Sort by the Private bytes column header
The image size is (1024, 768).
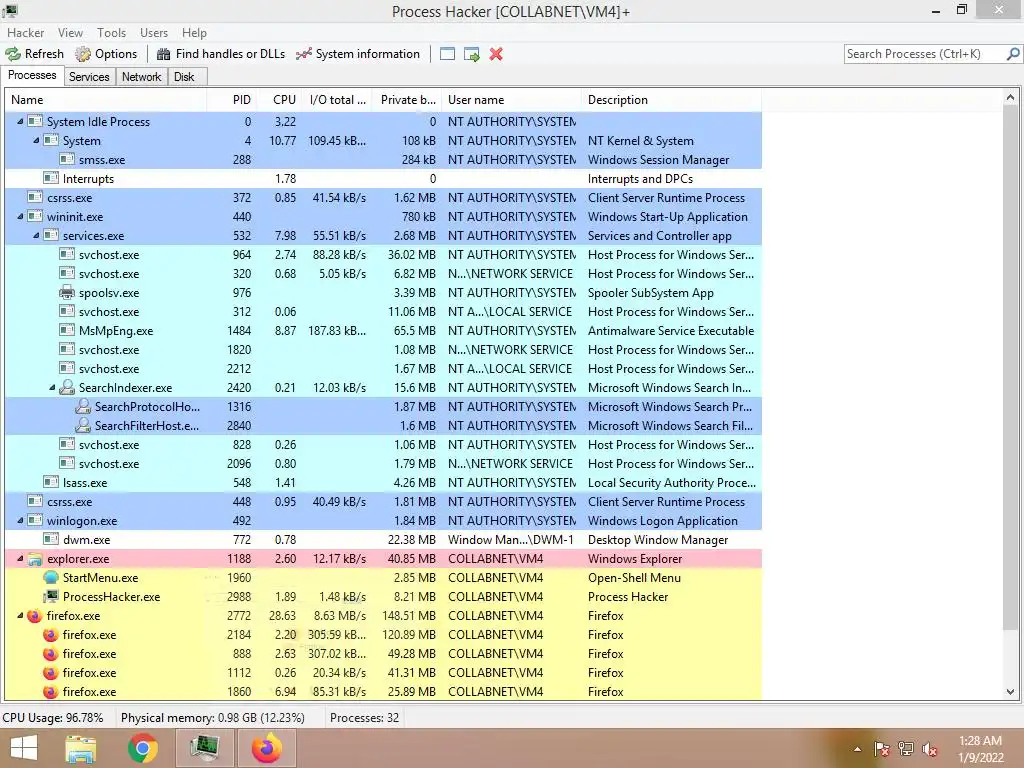pyautogui.click(x=406, y=100)
